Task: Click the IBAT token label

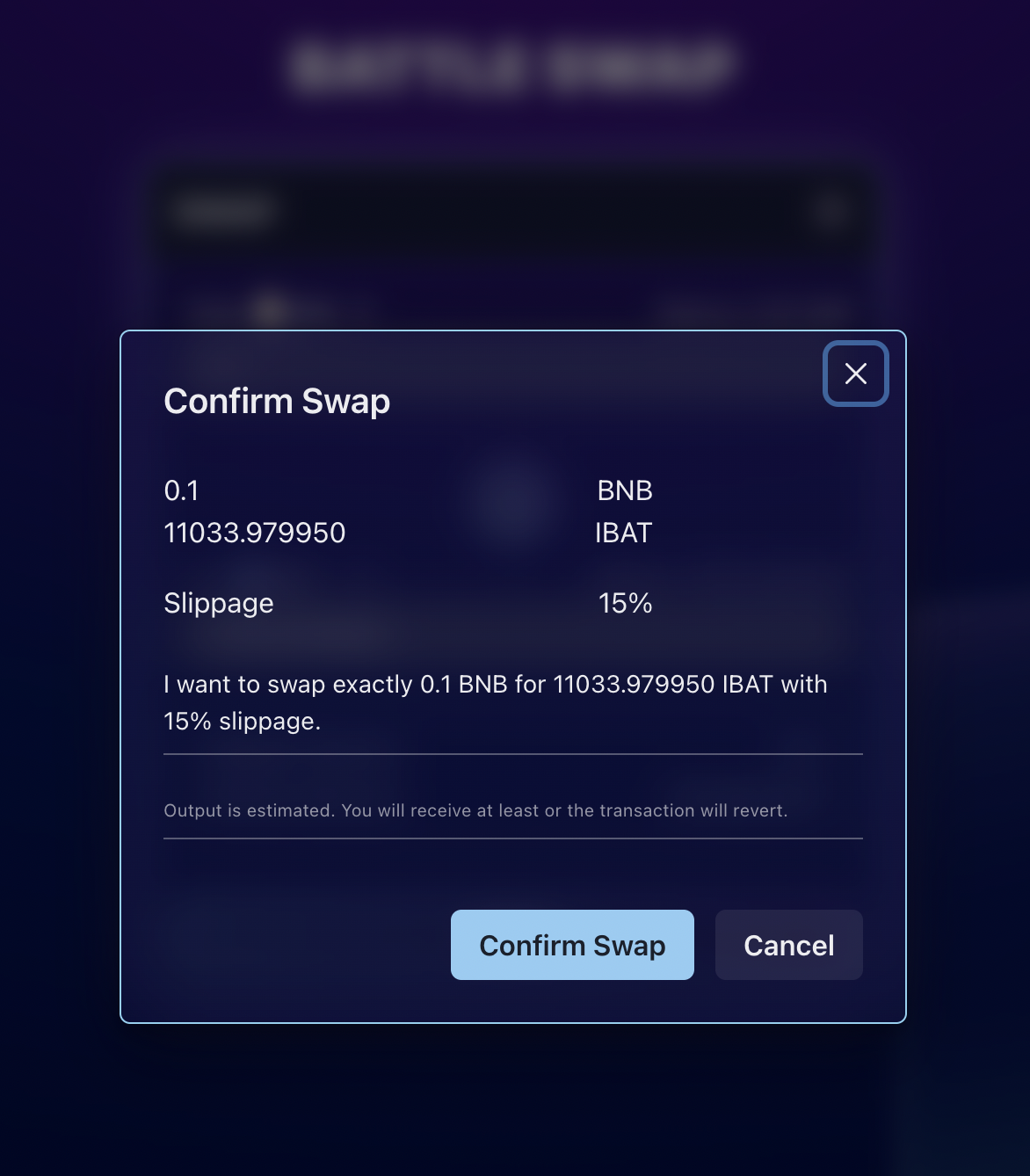Action: pyautogui.click(x=623, y=533)
